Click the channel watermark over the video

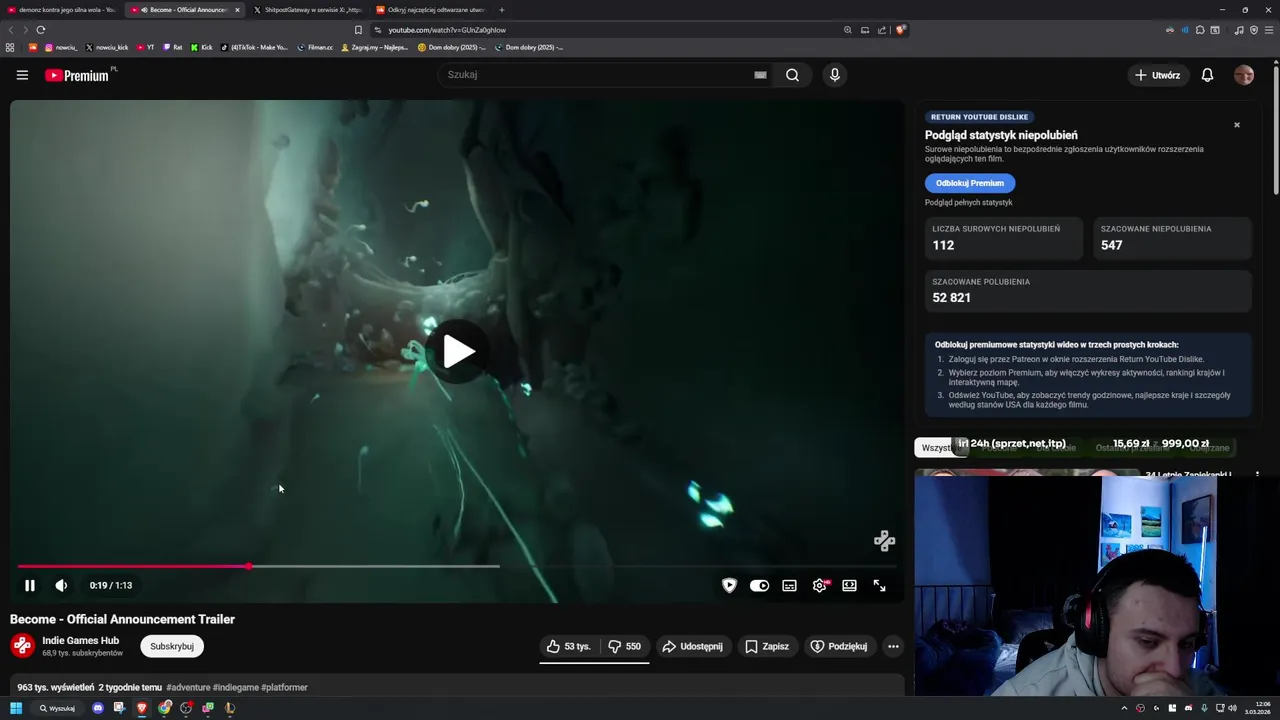click(884, 541)
